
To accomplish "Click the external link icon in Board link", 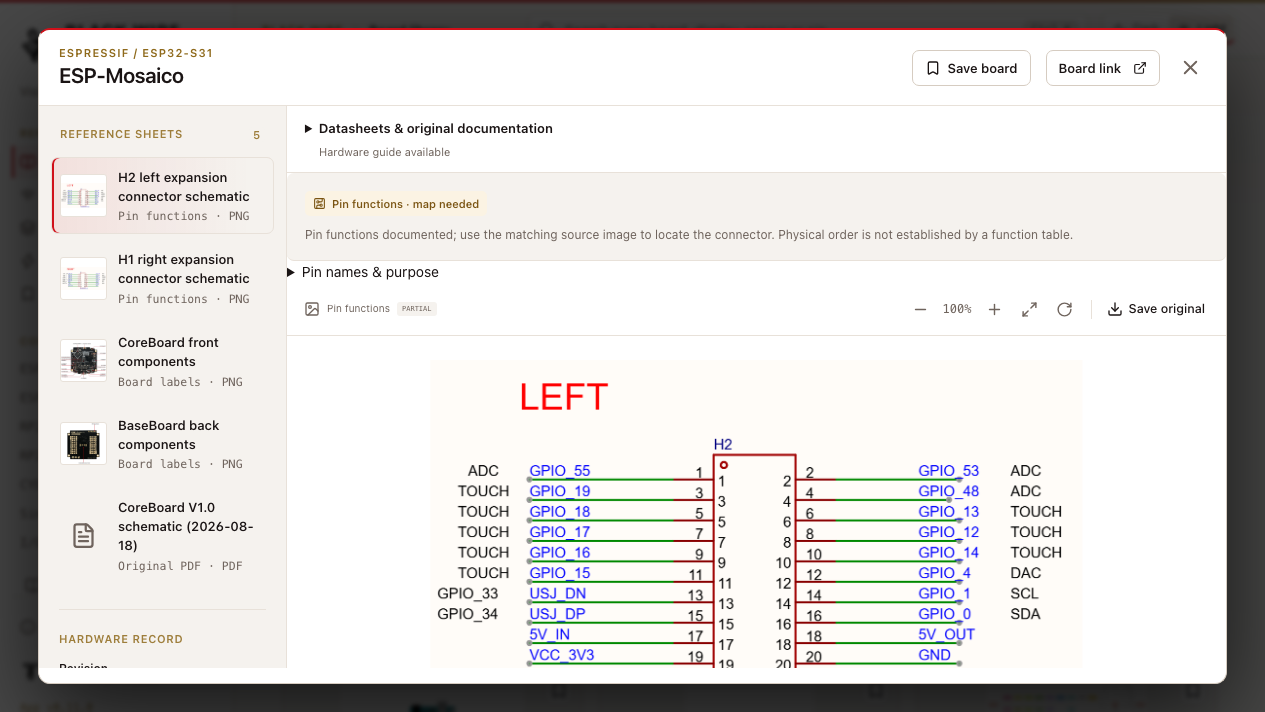I will click(1140, 68).
